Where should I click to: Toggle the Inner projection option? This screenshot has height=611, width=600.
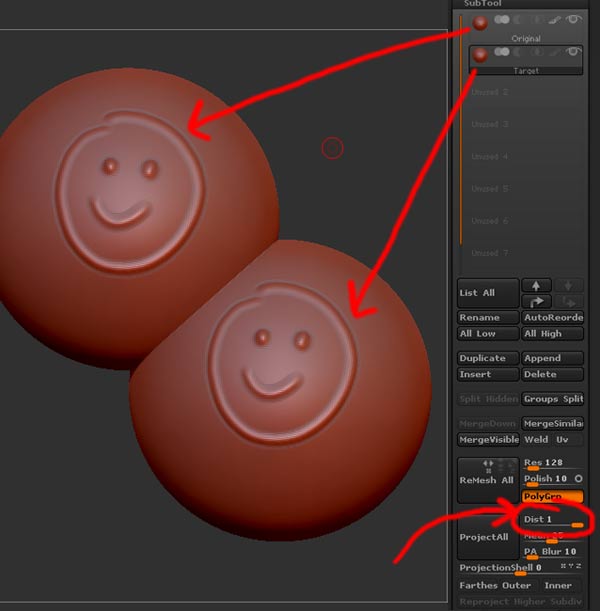coord(558,586)
